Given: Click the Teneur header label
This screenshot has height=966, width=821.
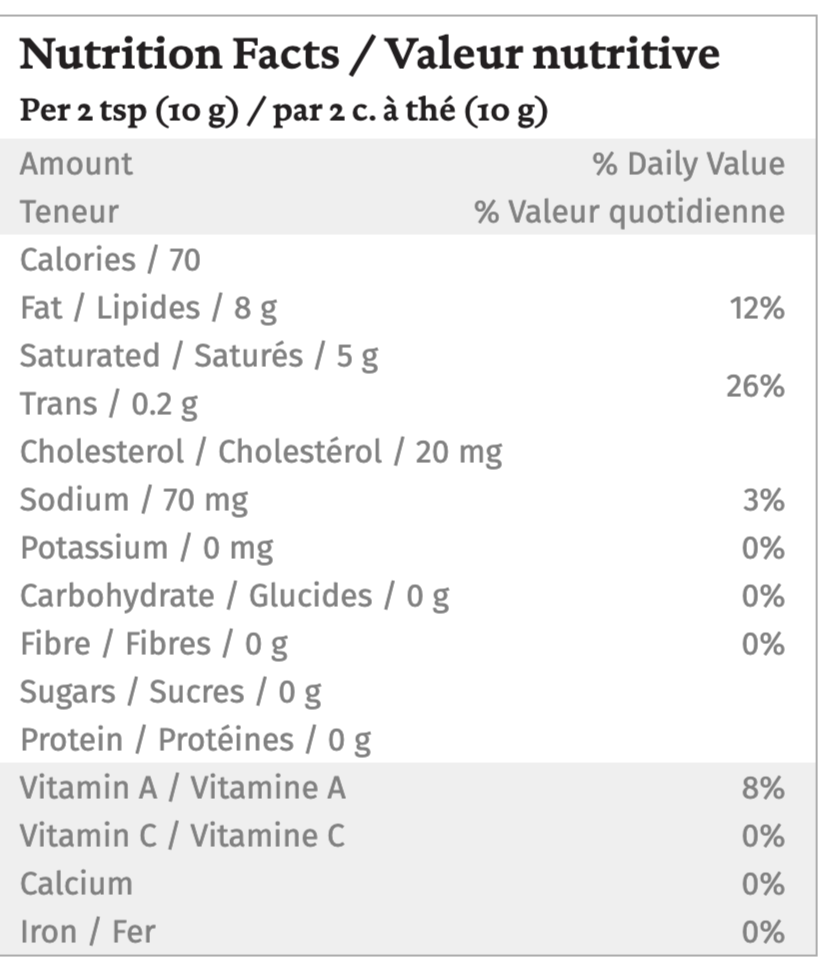Looking at the screenshot, I should [69, 211].
